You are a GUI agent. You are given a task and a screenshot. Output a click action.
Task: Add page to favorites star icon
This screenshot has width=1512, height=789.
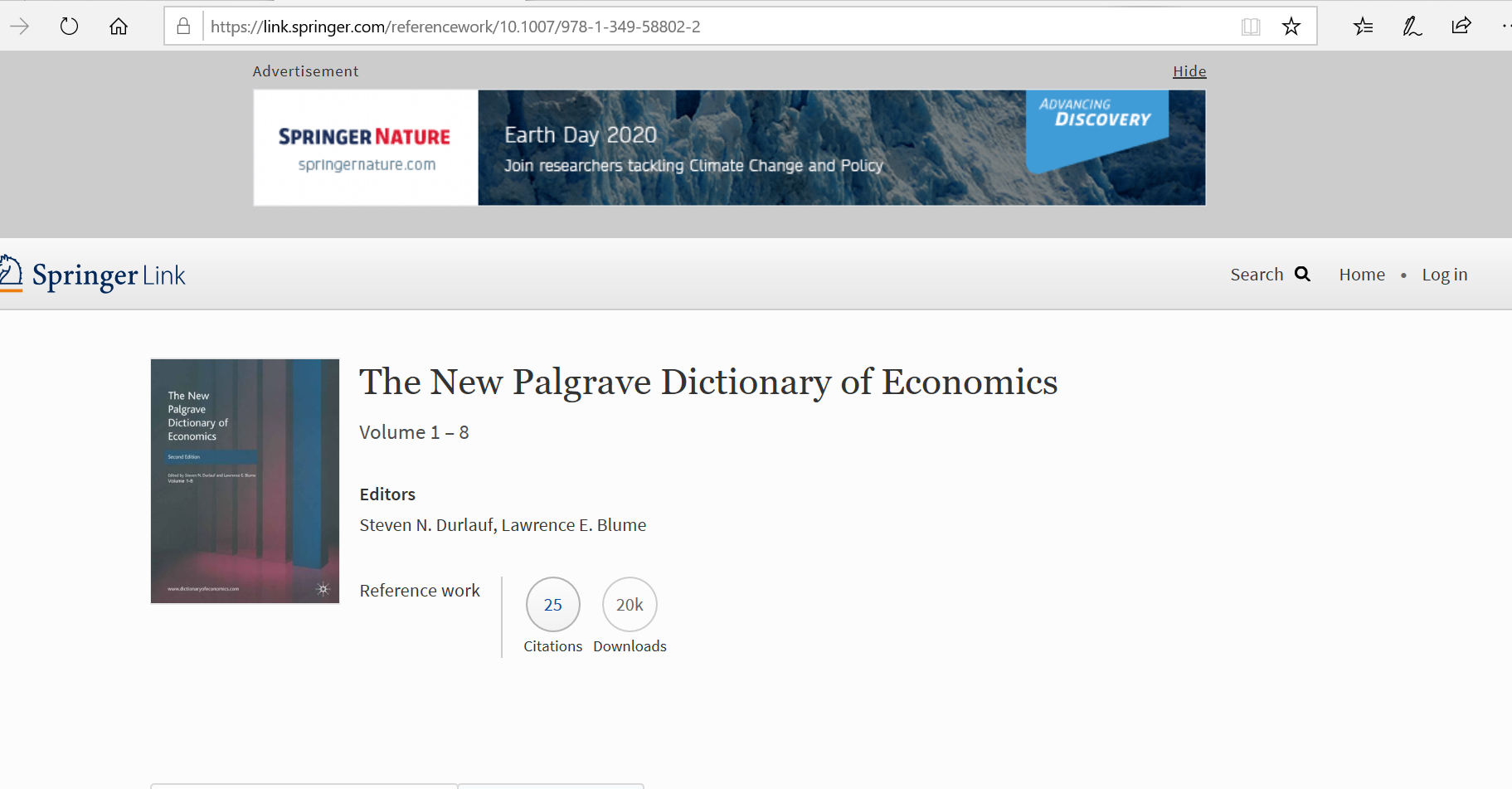point(1291,27)
